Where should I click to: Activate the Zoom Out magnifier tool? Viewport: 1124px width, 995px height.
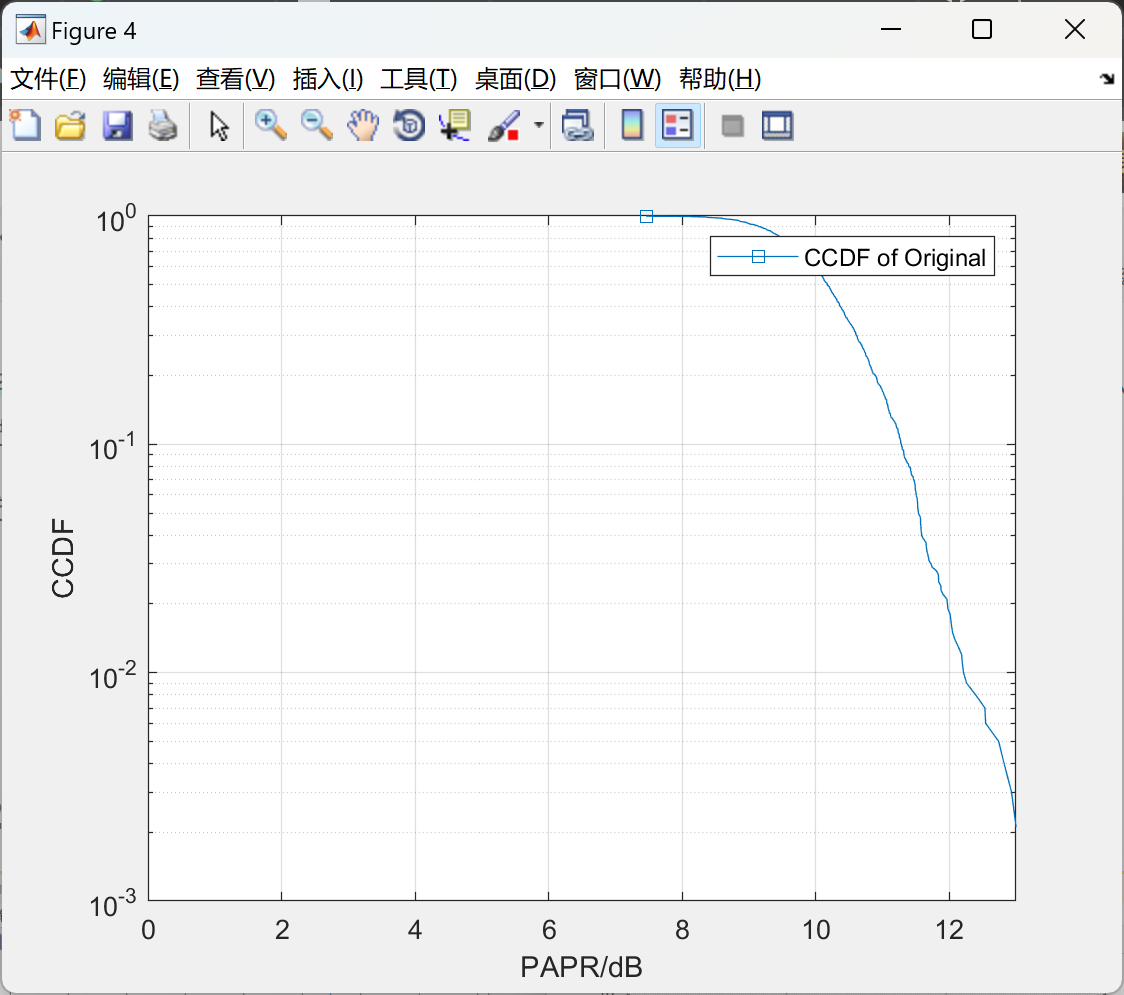[x=317, y=125]
